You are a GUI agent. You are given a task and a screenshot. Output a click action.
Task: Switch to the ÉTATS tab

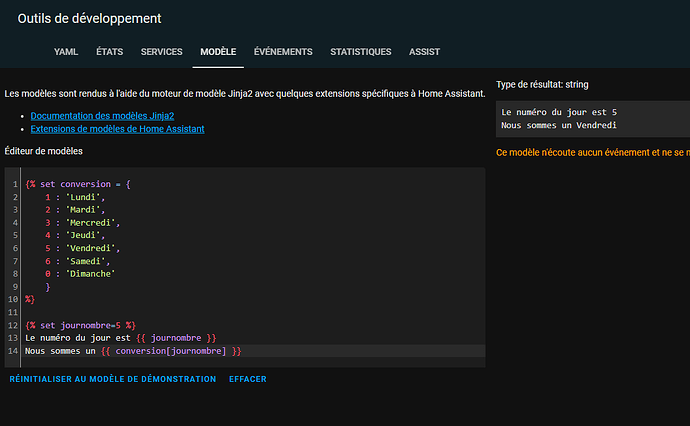point(110,52)
